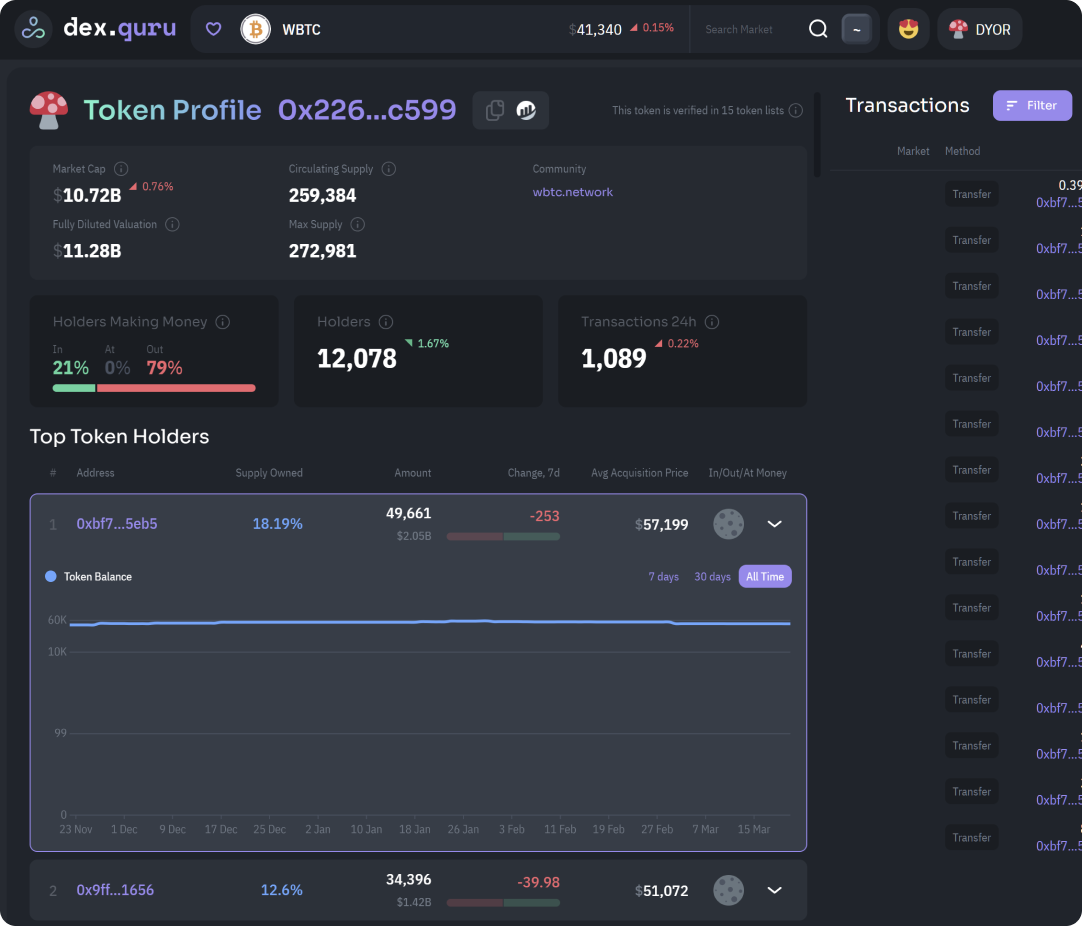Click the info icon next to Holders

pyautogui.click(x=386, y=322)
